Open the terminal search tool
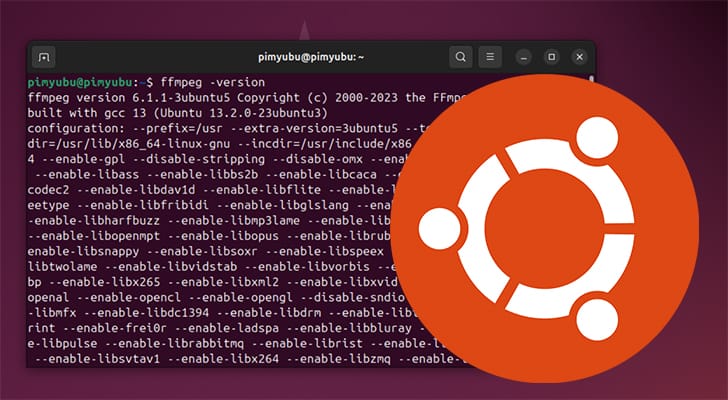 point(461,57)
